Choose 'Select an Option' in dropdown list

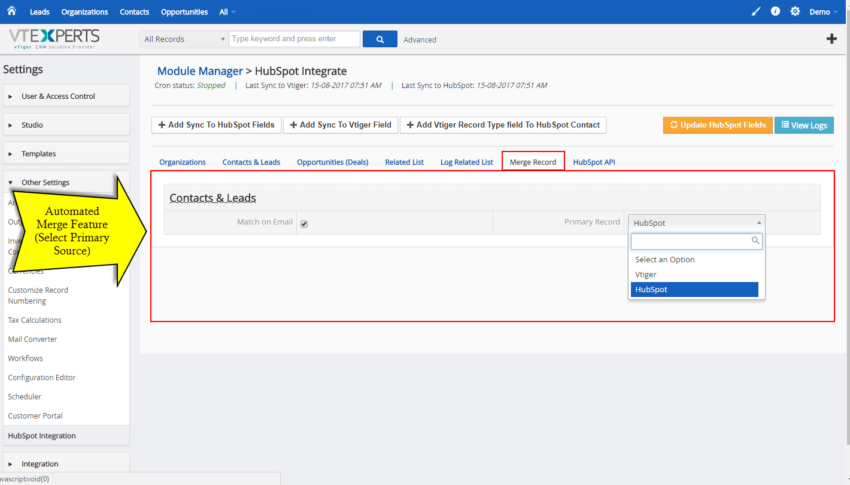click(x=694, y=260)
